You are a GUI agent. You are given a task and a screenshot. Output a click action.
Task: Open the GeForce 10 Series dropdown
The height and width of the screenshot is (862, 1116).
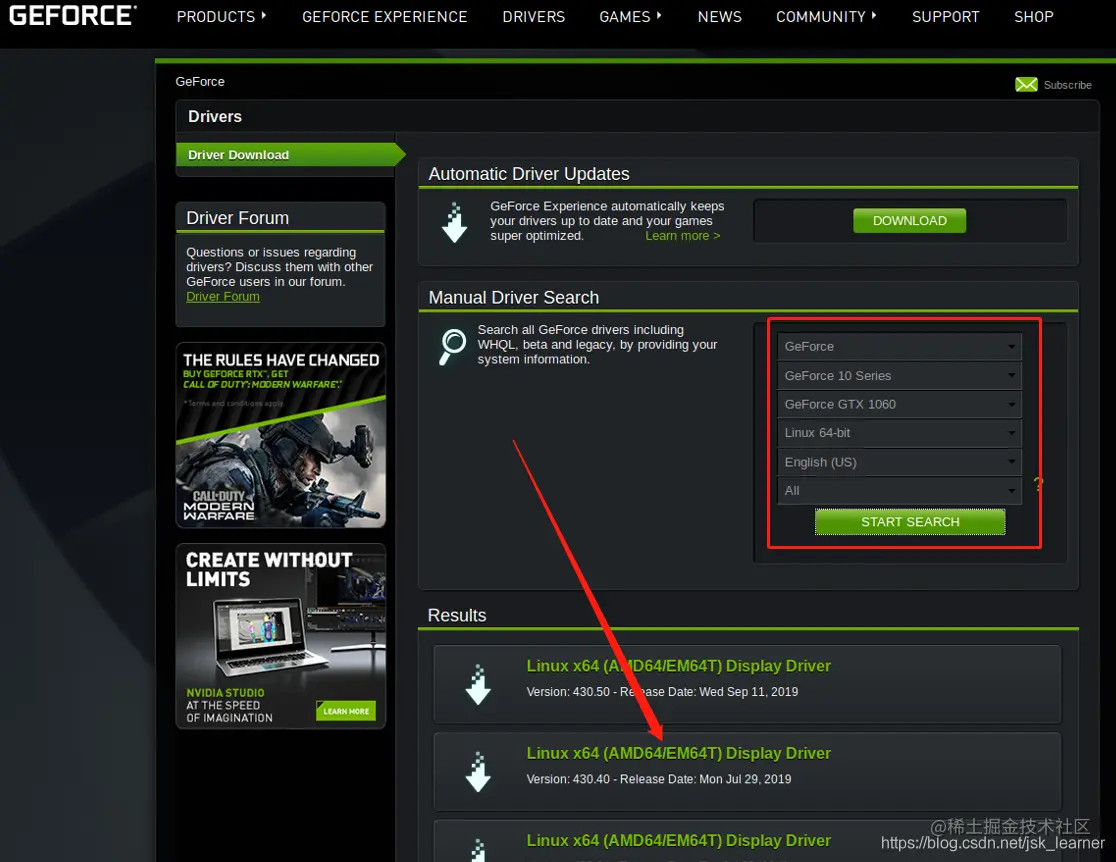(x=899, y=375)
